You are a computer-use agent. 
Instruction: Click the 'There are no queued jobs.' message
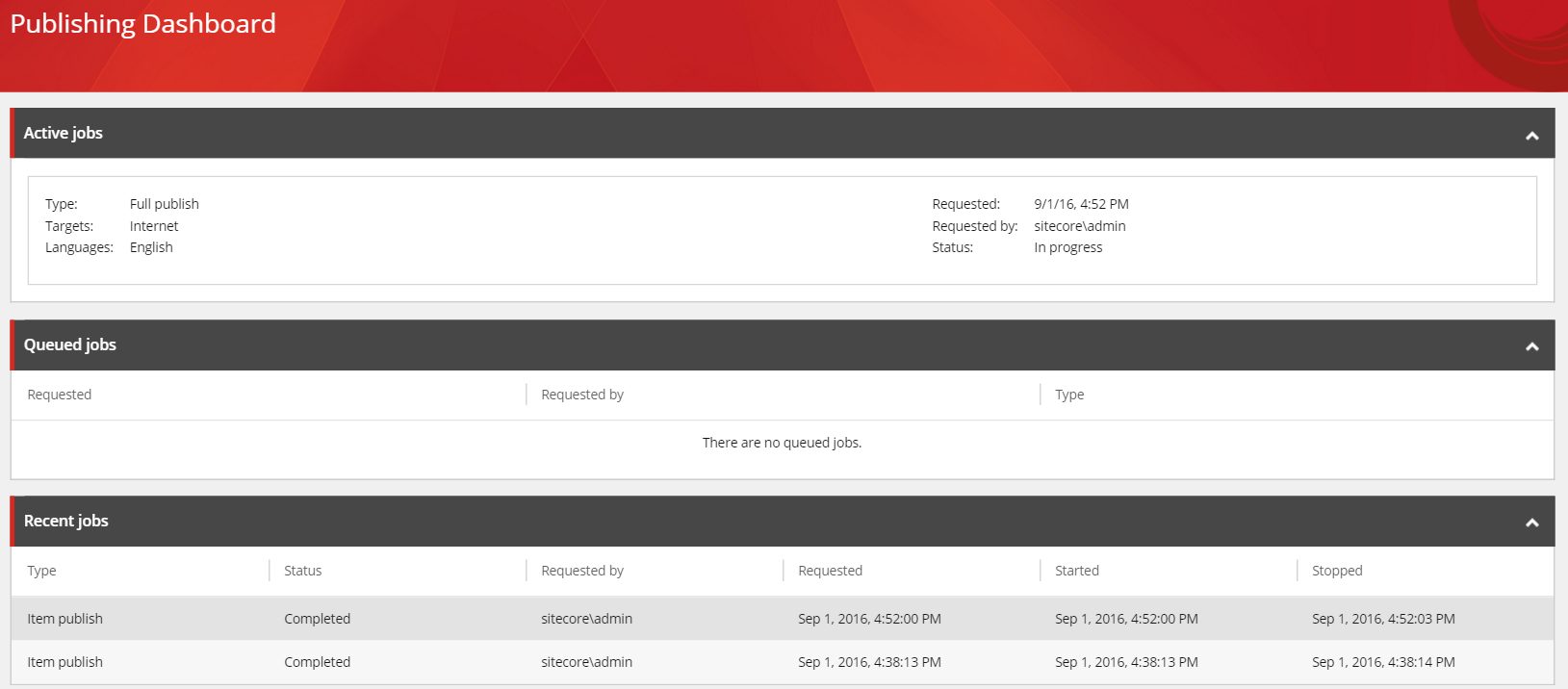(782, 443)
